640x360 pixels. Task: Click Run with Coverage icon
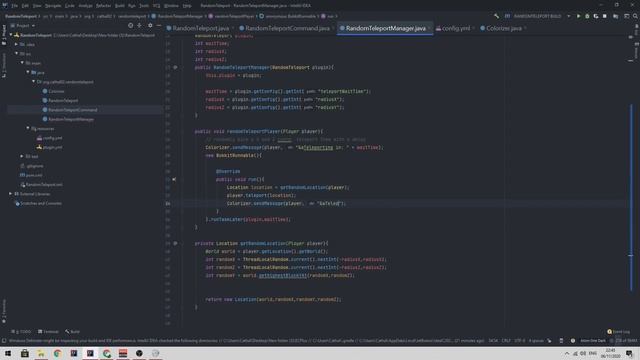point(596,16)
